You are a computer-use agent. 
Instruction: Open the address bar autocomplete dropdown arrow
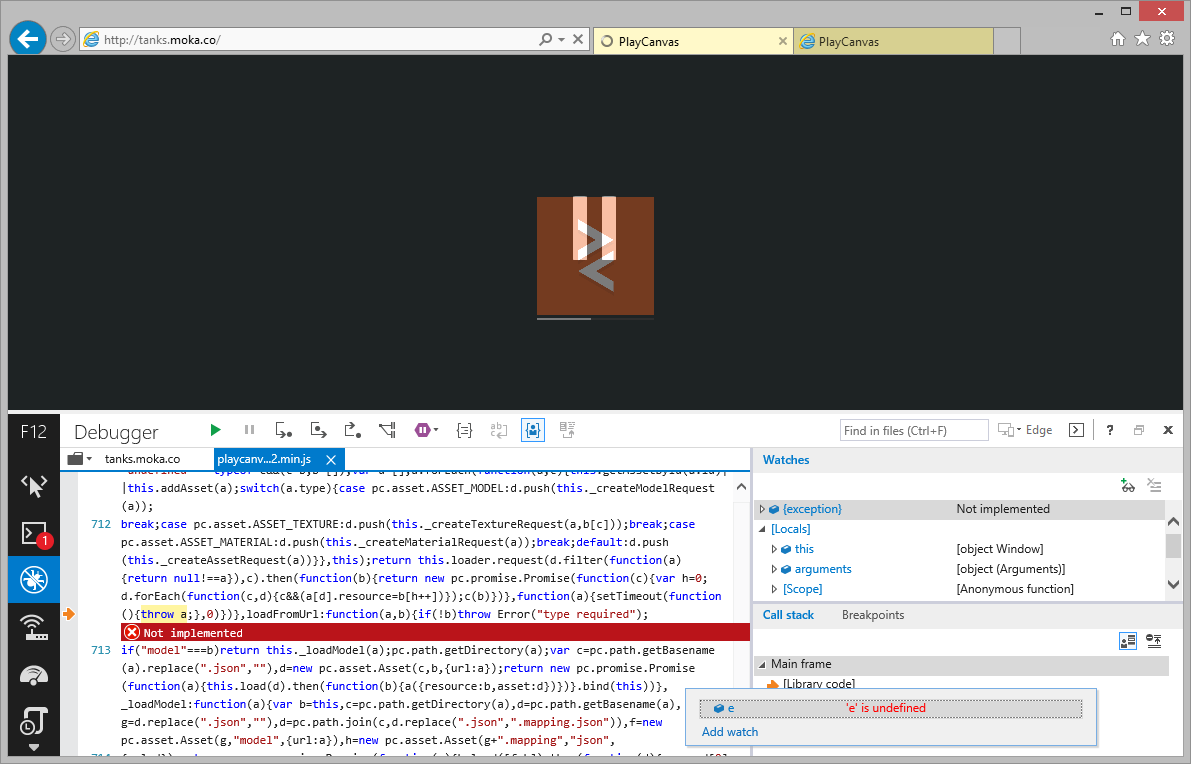pos(561,39)
